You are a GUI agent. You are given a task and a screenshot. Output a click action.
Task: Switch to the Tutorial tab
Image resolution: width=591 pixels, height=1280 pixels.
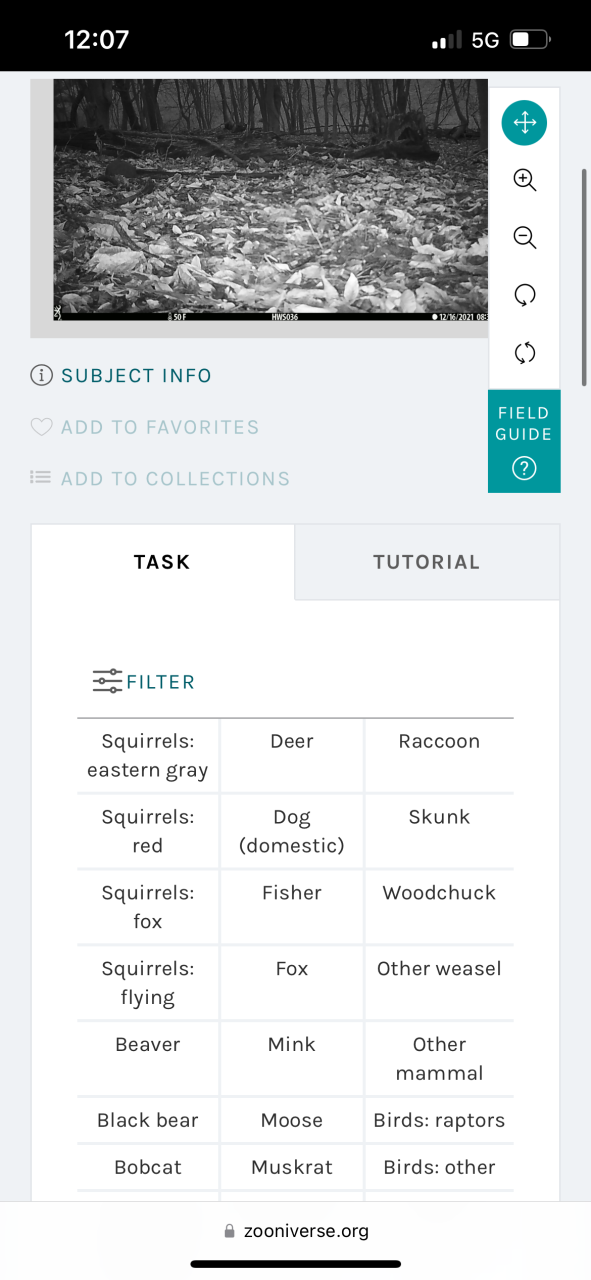point(427,562)
